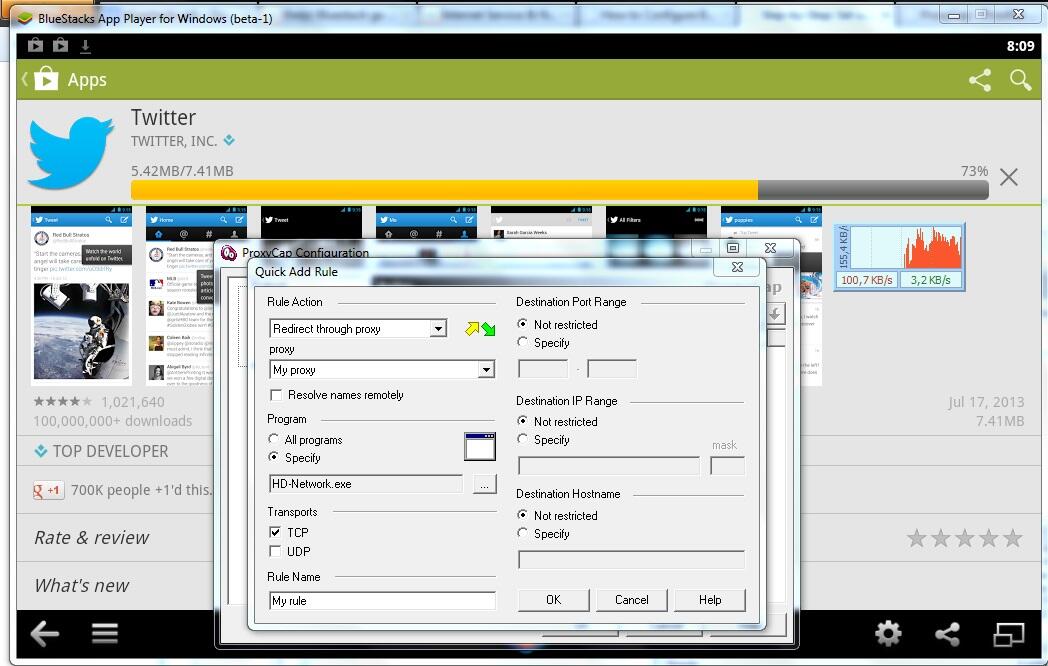Click the ProxyCap Configuration title icon
The width and height of the screenshot is (1048, 666).
coord(229,253)
